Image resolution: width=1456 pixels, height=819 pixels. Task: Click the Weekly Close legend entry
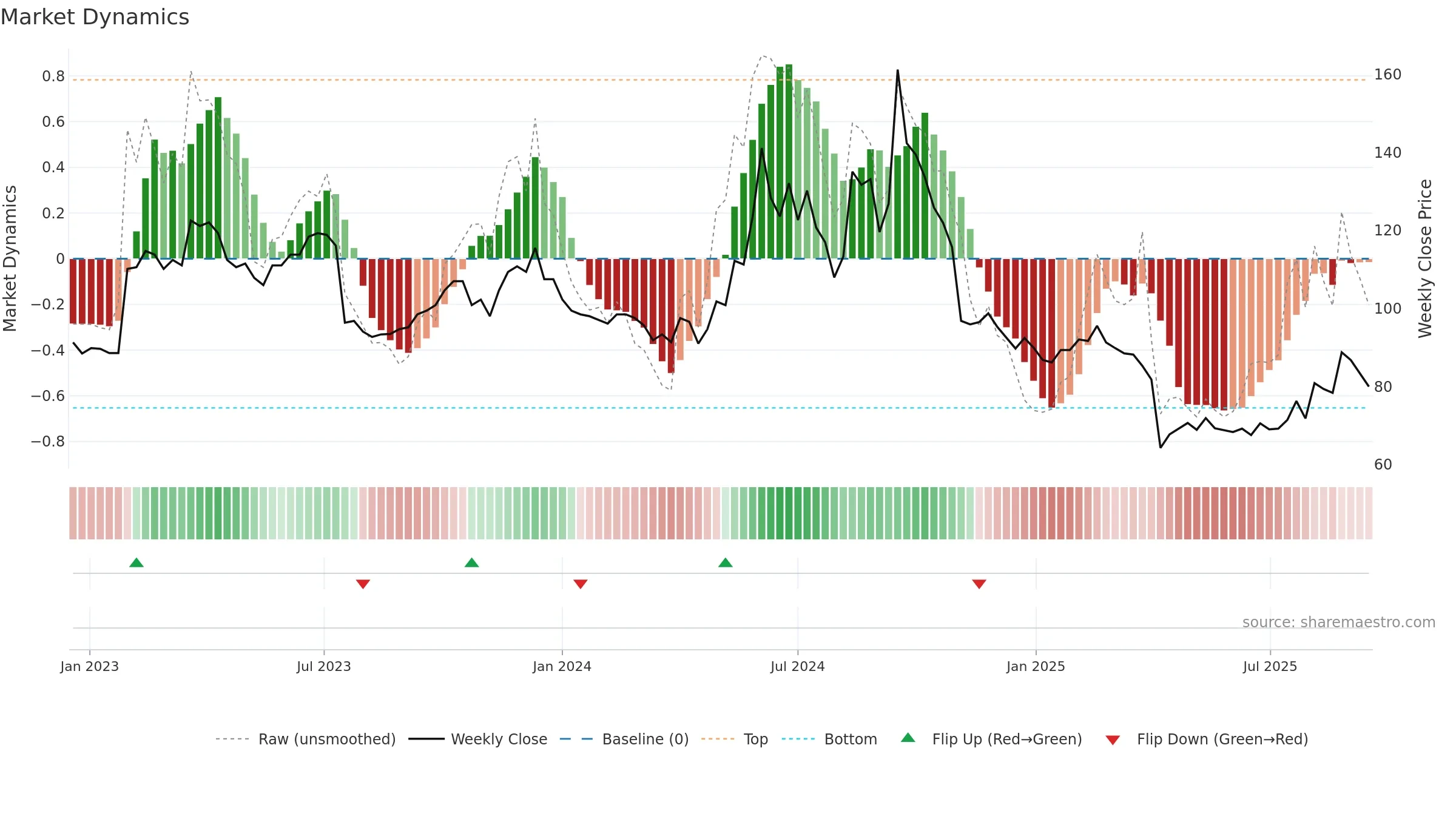pos(478,739)
